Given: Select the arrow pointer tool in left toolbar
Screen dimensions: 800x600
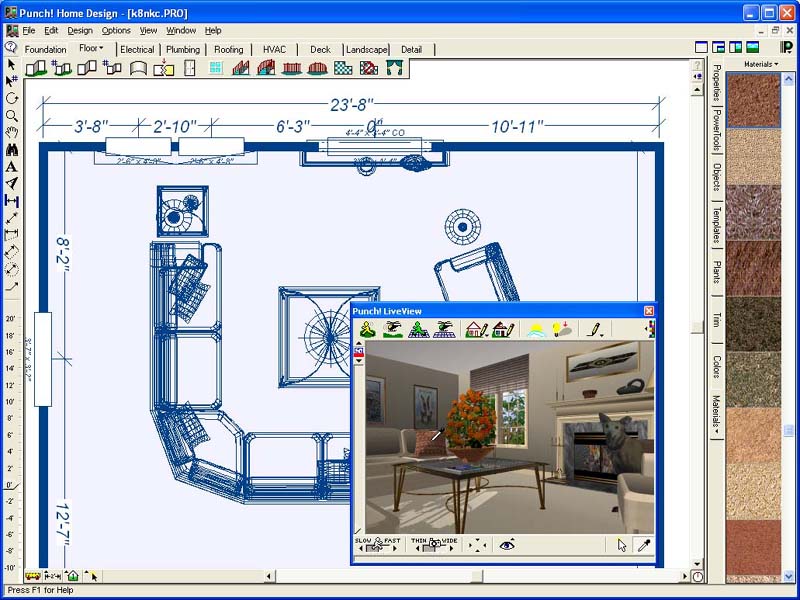Looking at the screenshot, I should (x=11, y=65).
